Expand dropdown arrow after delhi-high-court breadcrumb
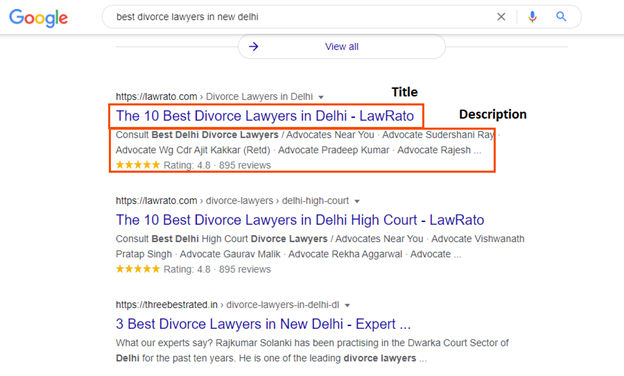 [357, 201]
